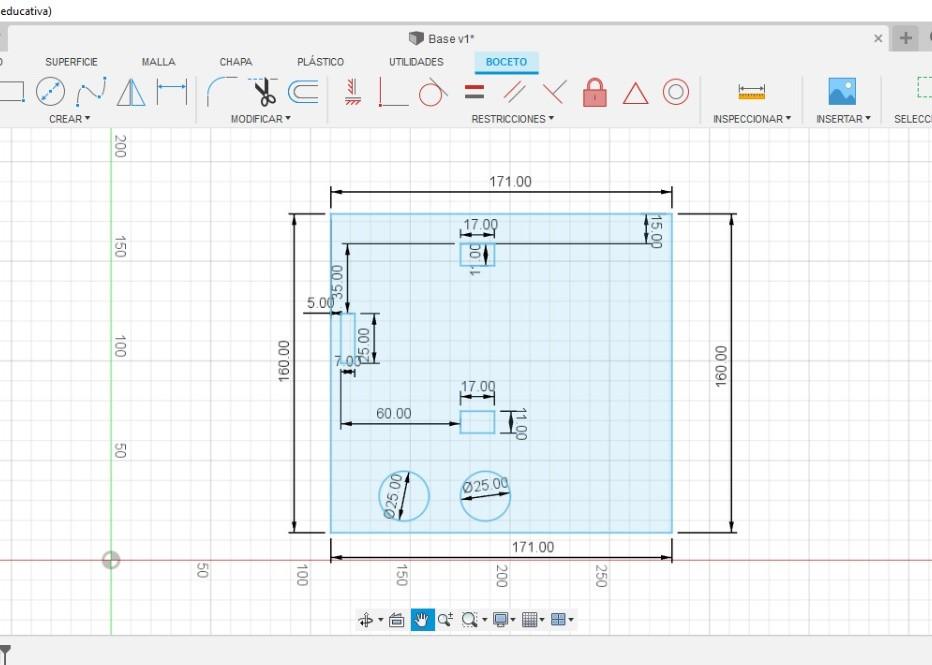Open the Viewports layout icon
932x665 pixels.
click(x=558, y=620)
